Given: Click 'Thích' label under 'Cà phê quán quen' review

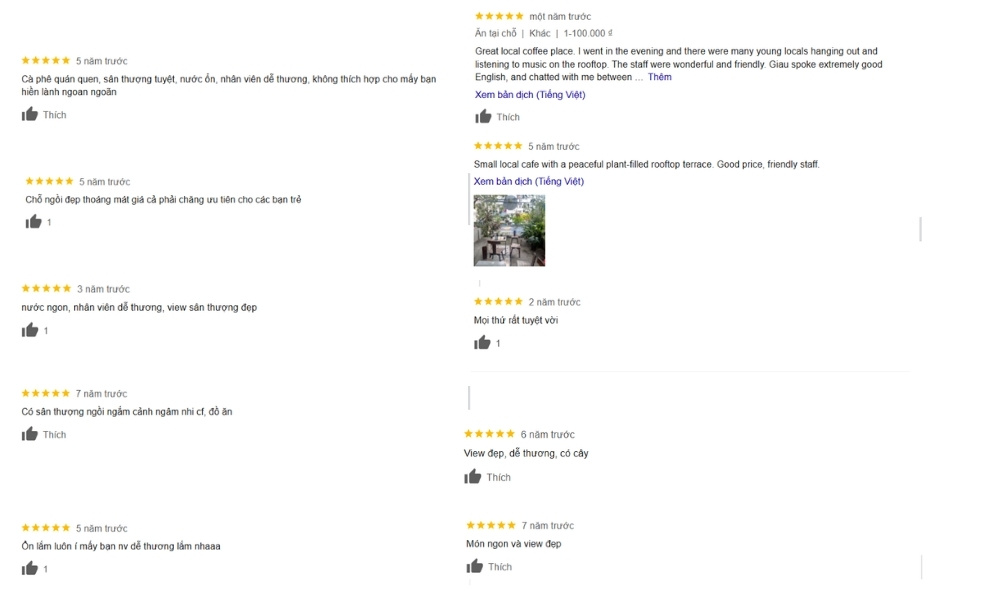Looking at the screenshot, I should (54, 115).
